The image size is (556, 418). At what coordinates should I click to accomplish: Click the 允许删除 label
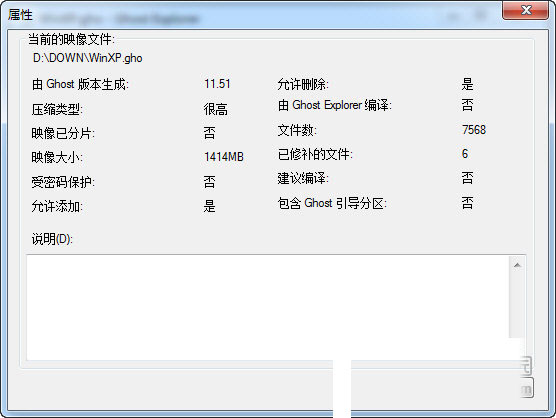tap(303, 84)
